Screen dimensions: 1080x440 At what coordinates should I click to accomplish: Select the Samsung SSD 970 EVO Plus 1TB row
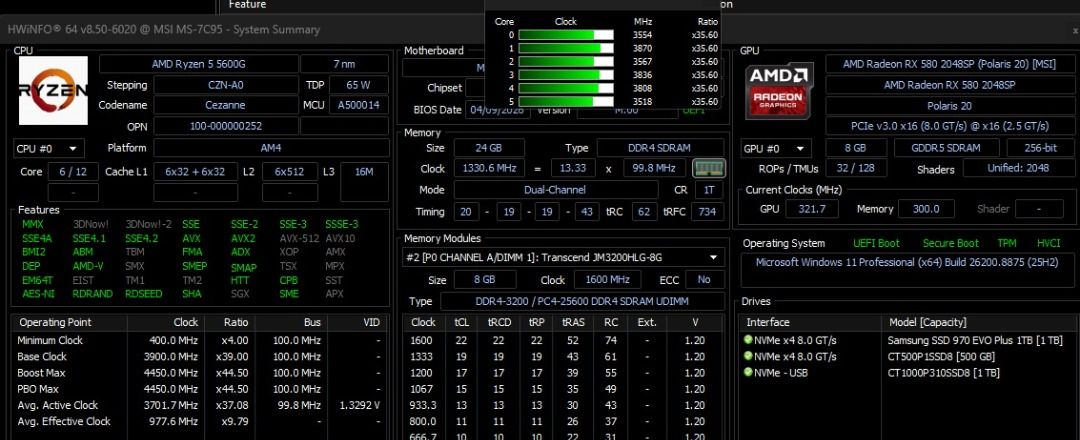click(x=909, y=340)
